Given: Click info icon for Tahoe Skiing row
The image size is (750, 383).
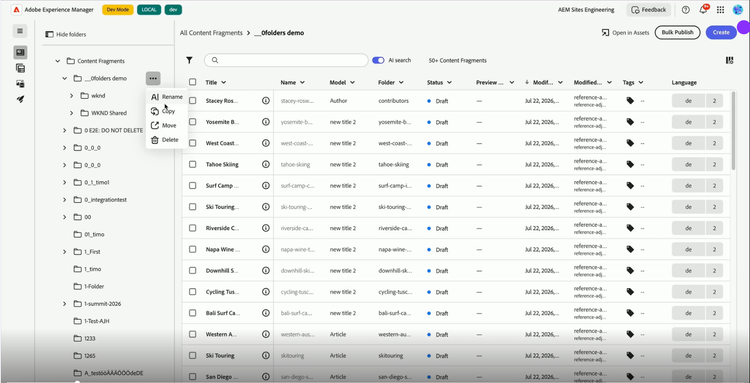Looking at the screenshot, I should point(266,164).
